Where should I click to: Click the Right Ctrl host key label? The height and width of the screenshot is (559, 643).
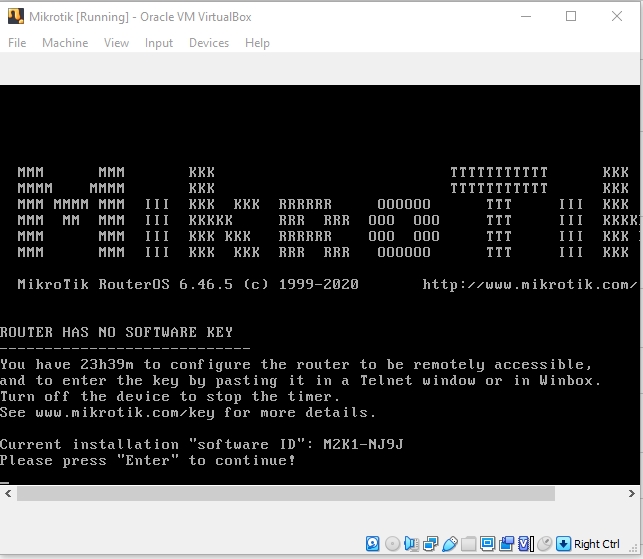click(597, 544)
